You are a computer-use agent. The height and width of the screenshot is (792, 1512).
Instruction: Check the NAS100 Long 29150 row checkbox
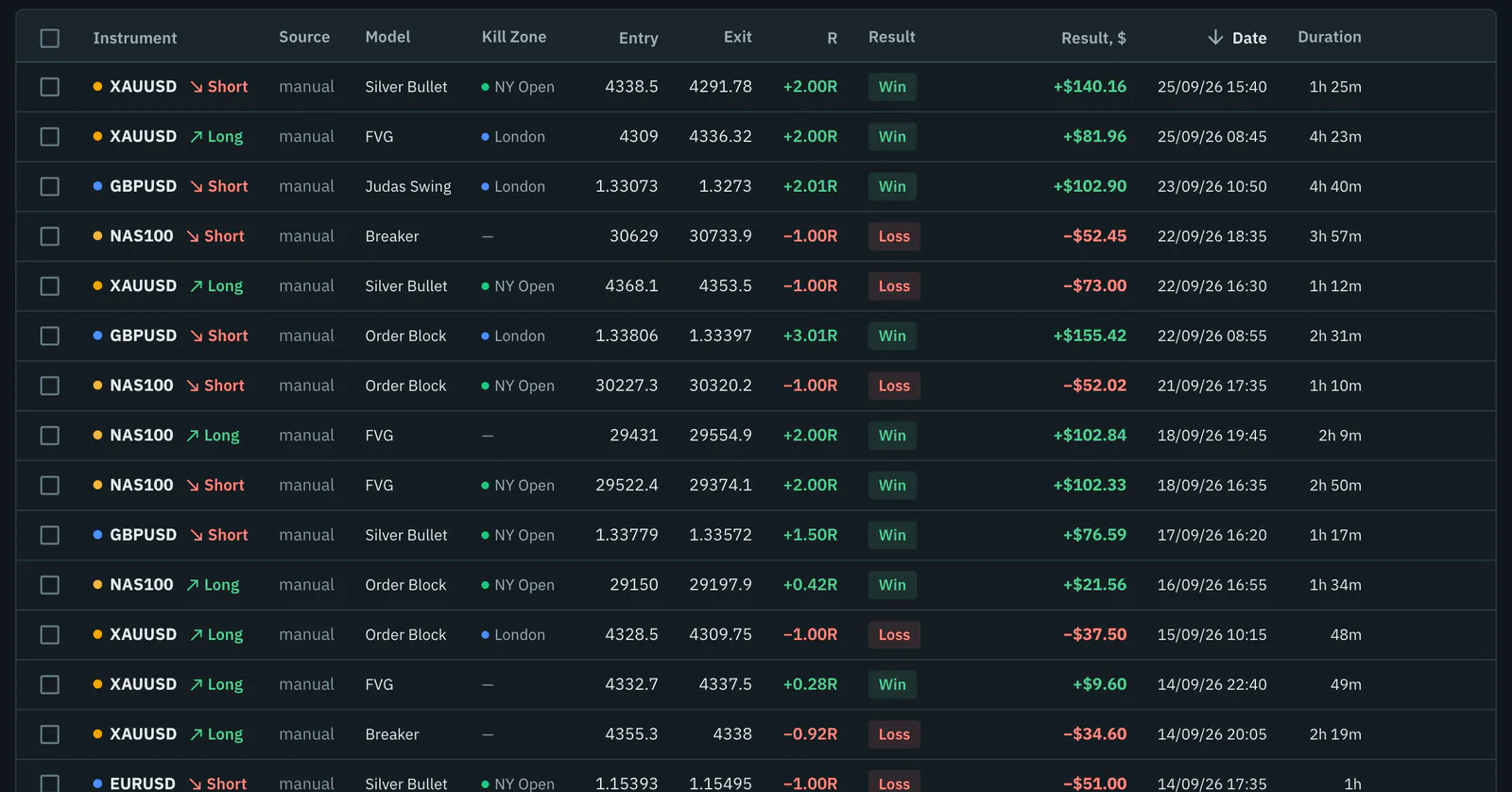coord(50,585)
